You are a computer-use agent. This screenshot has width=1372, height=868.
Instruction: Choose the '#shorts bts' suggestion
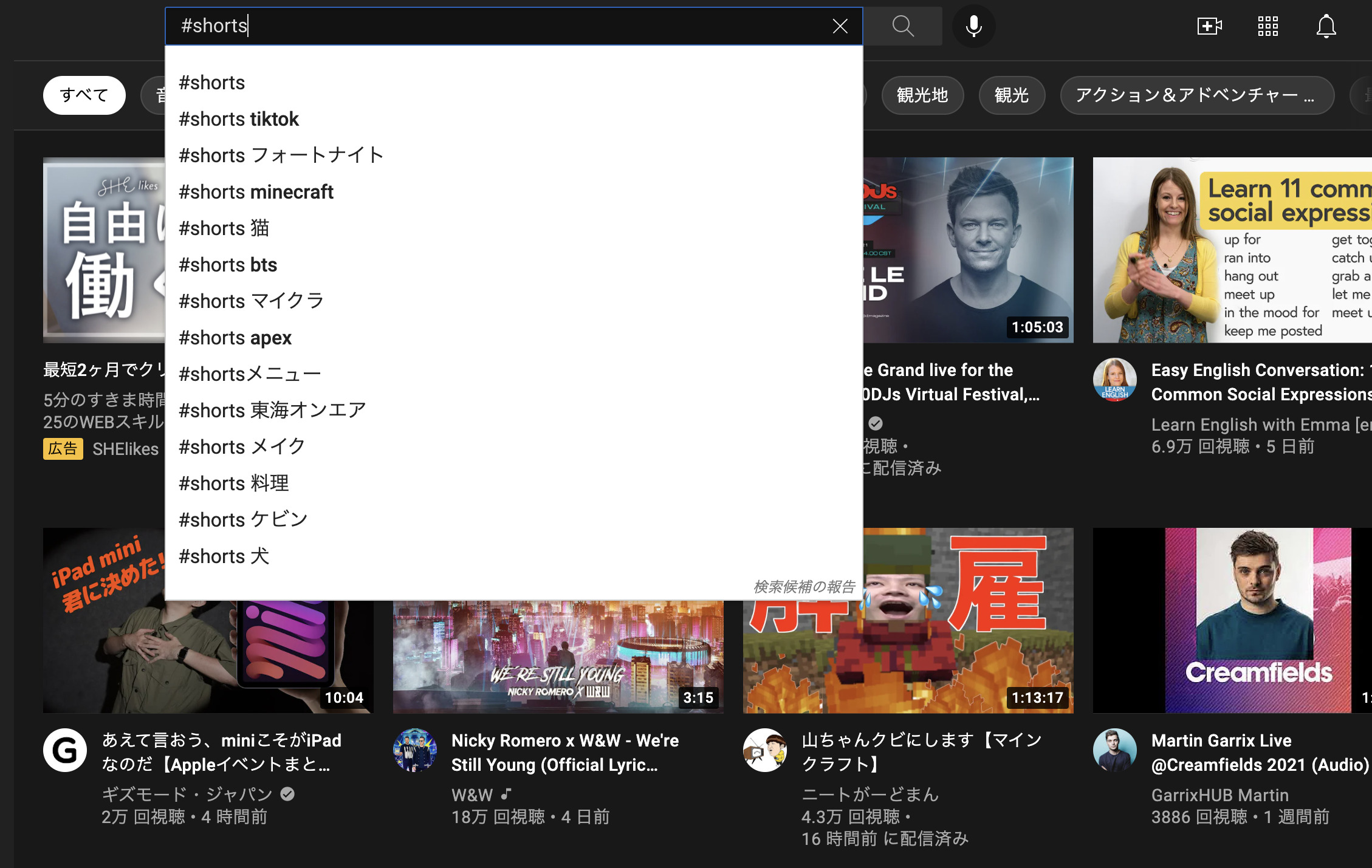(x=514, y=265)
